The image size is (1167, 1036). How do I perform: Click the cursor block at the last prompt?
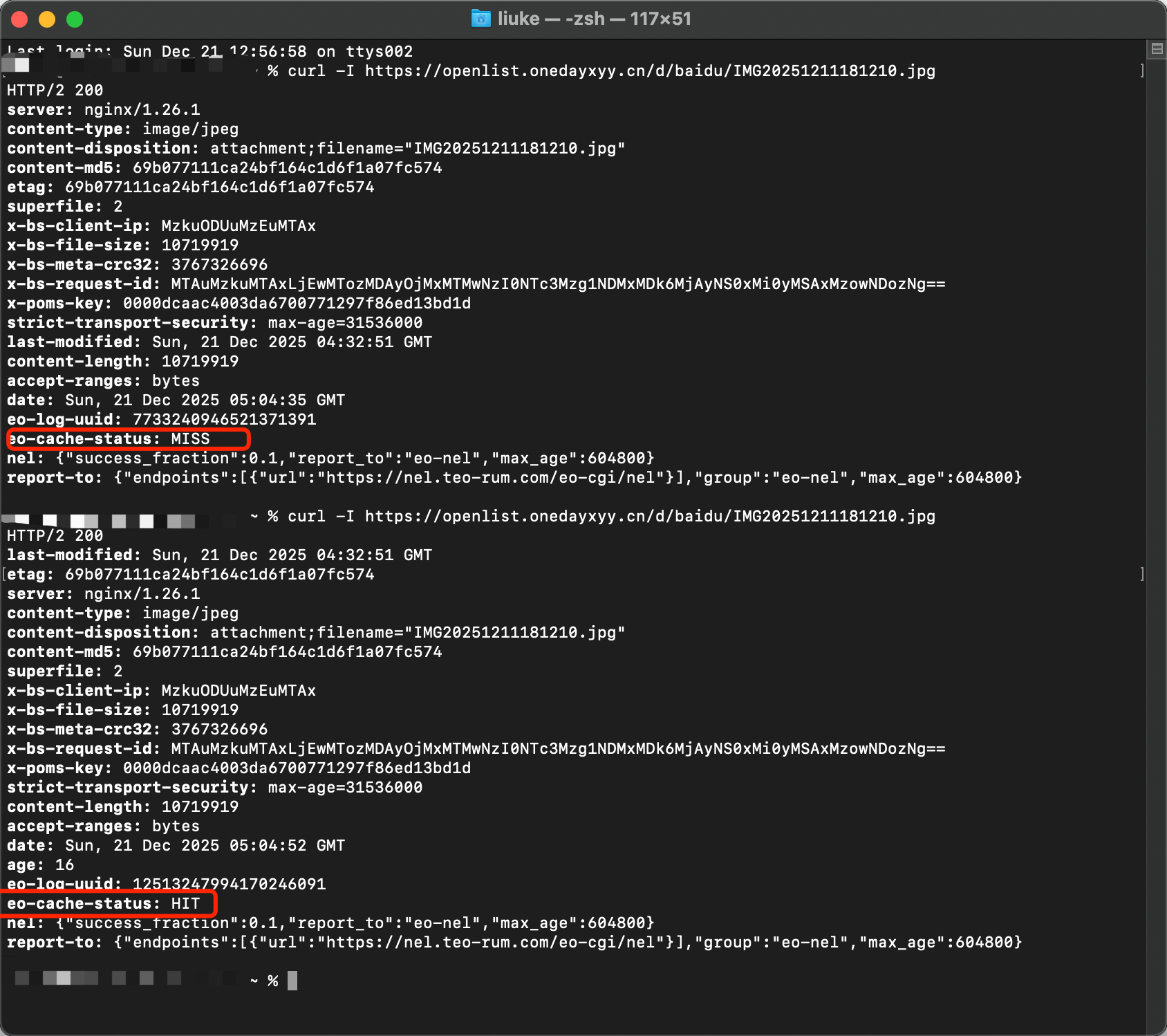tap(292, 981)
